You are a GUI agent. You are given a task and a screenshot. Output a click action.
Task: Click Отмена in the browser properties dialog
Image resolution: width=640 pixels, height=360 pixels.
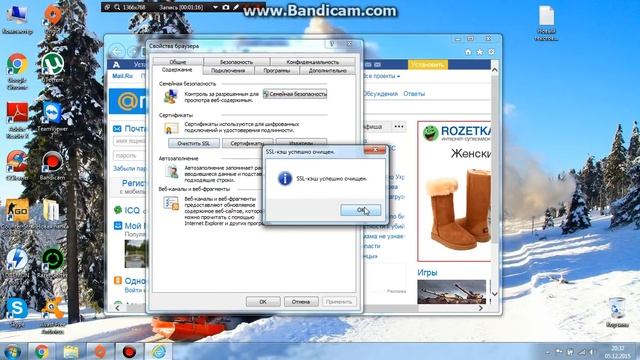coord(301,302)
